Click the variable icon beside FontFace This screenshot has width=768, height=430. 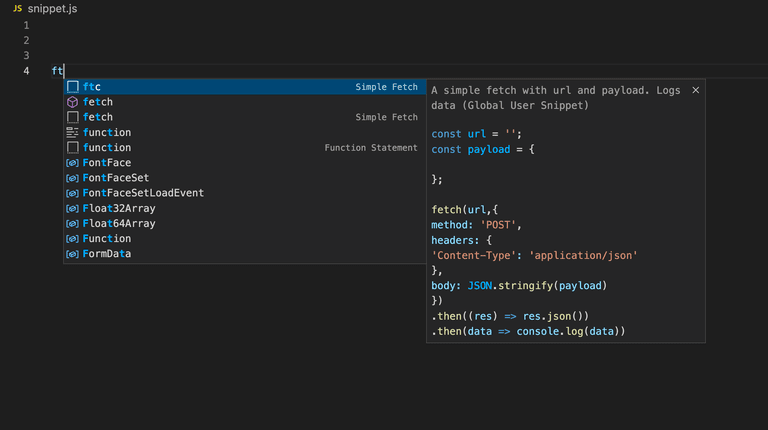(x=72, y=163)
